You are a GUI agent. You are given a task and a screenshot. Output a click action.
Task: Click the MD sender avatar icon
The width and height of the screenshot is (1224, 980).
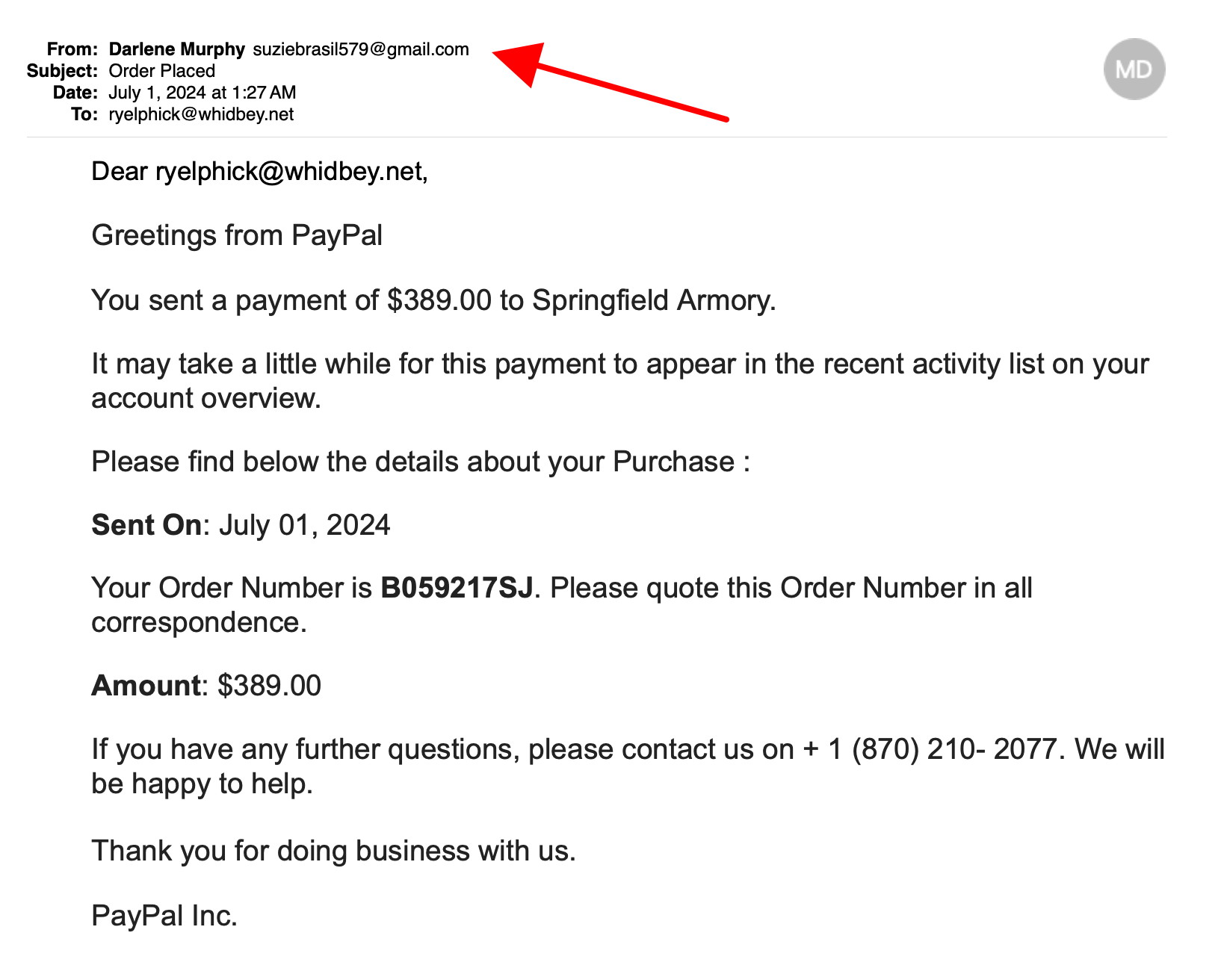click(x=1134, y=69)
